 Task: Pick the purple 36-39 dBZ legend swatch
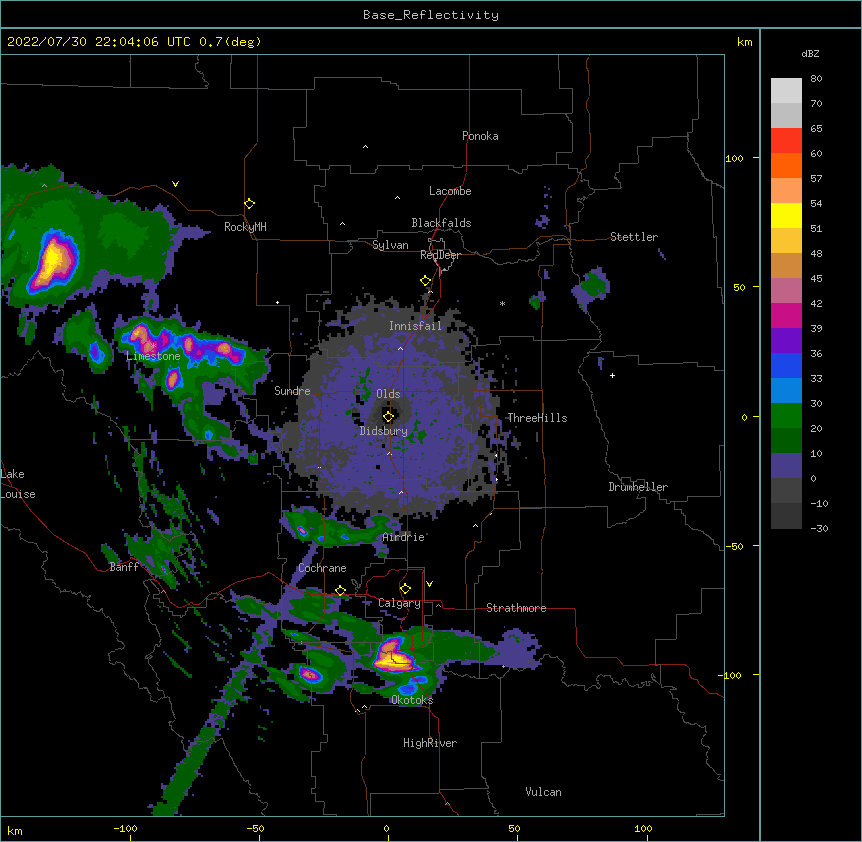pyautogui.click(x=786, y=341)
